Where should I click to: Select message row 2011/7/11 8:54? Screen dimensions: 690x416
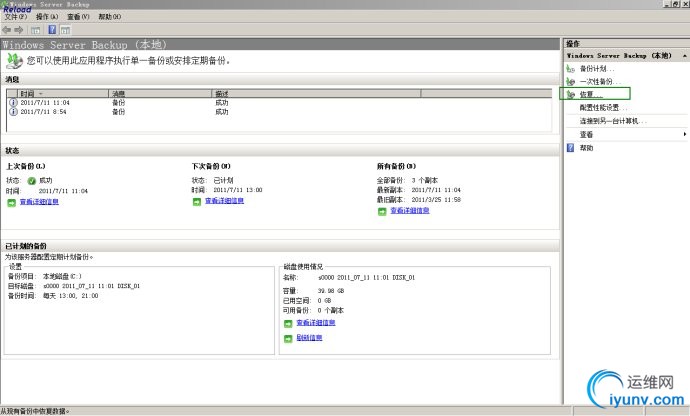tap(279, 112)
